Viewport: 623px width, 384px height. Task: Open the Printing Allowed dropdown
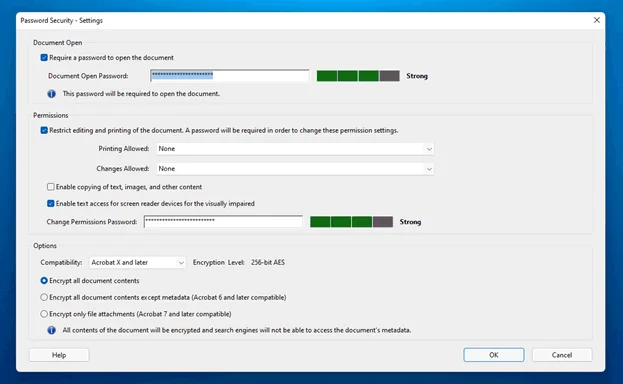[x=295, y=149]
